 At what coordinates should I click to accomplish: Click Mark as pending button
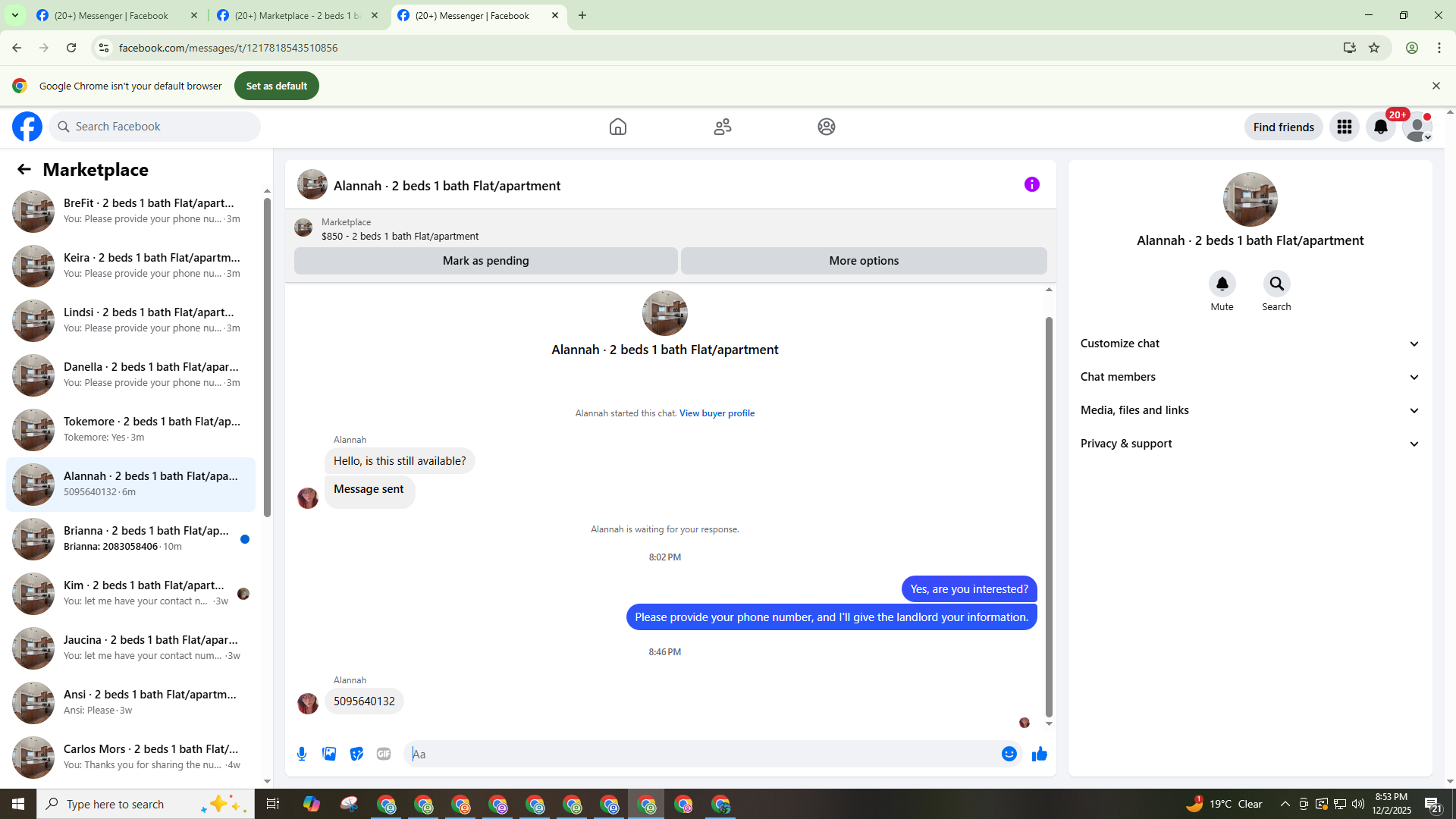point(485,261)
